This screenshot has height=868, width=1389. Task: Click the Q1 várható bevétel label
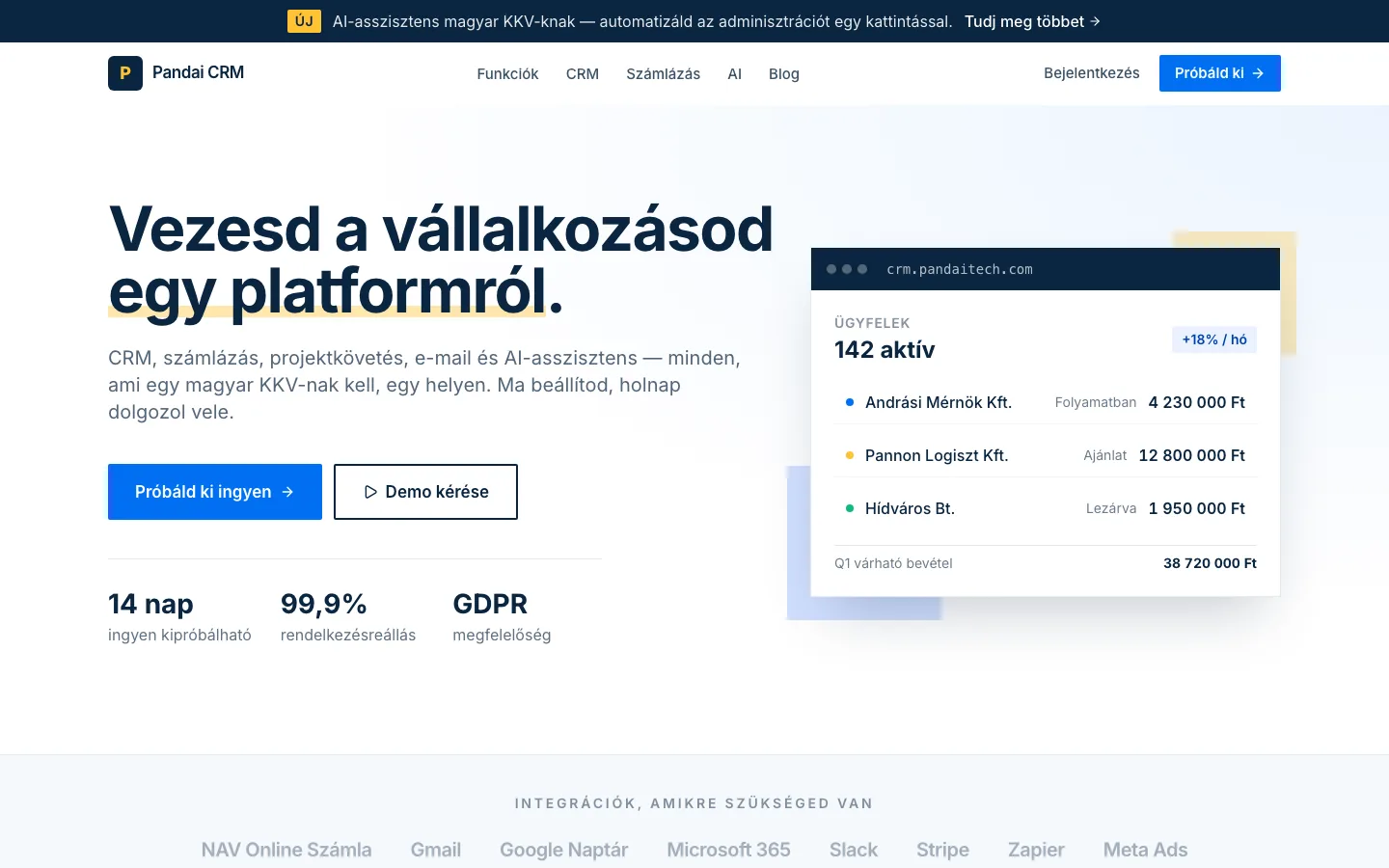(893, 563)
